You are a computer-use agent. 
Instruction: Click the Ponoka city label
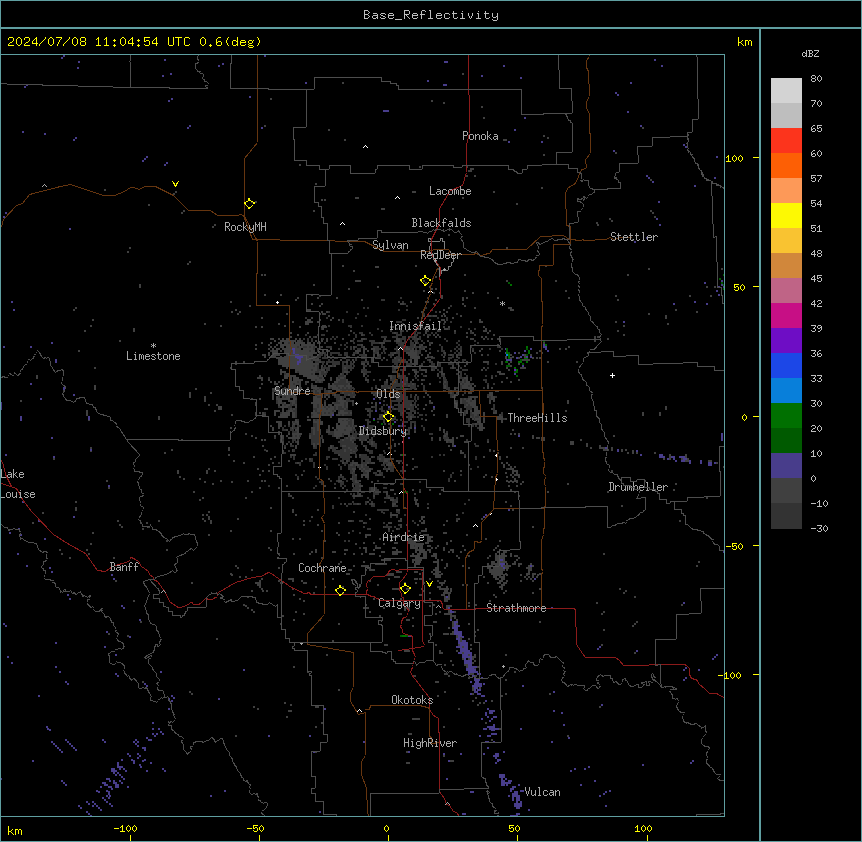480,136
